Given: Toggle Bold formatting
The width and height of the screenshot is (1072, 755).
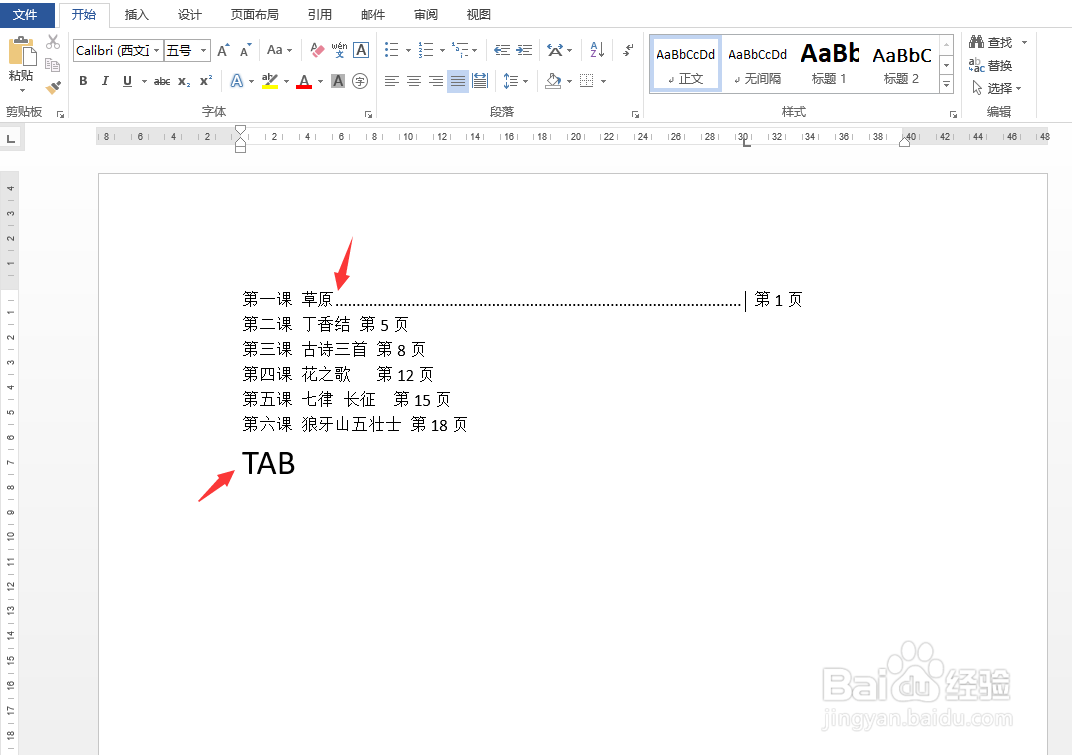Looking at the screenshot, I should pos(83,81).
